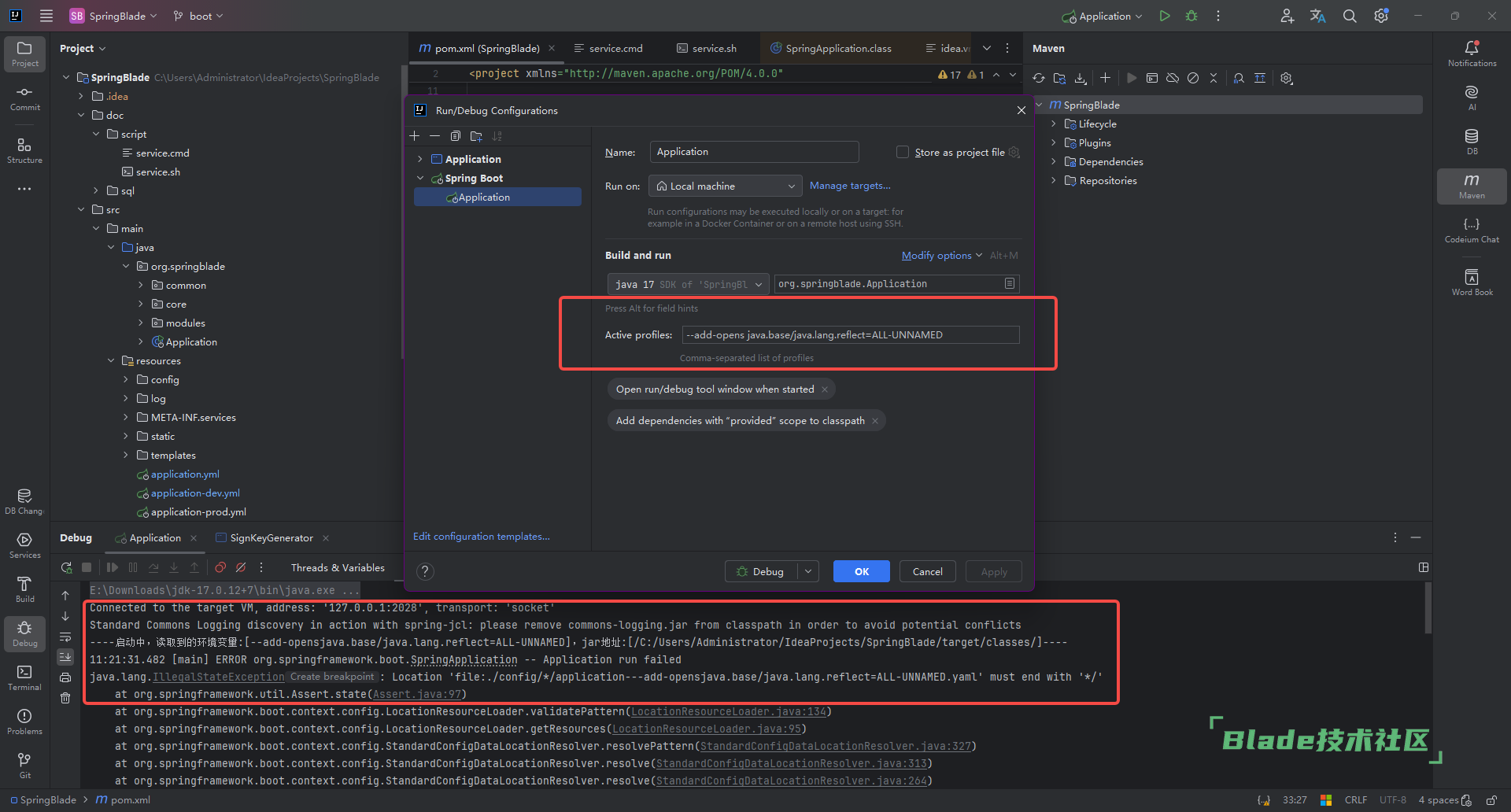
Task: Toggle offline mode in Maven toolbar
Action: [x=1173, y=78]
